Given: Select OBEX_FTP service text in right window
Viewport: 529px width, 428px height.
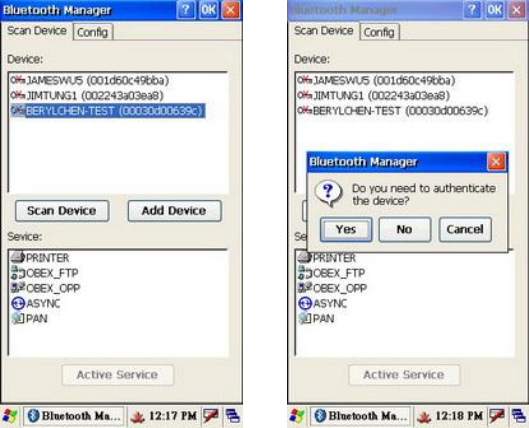Looking at the screenshot, I should point(339,273).
